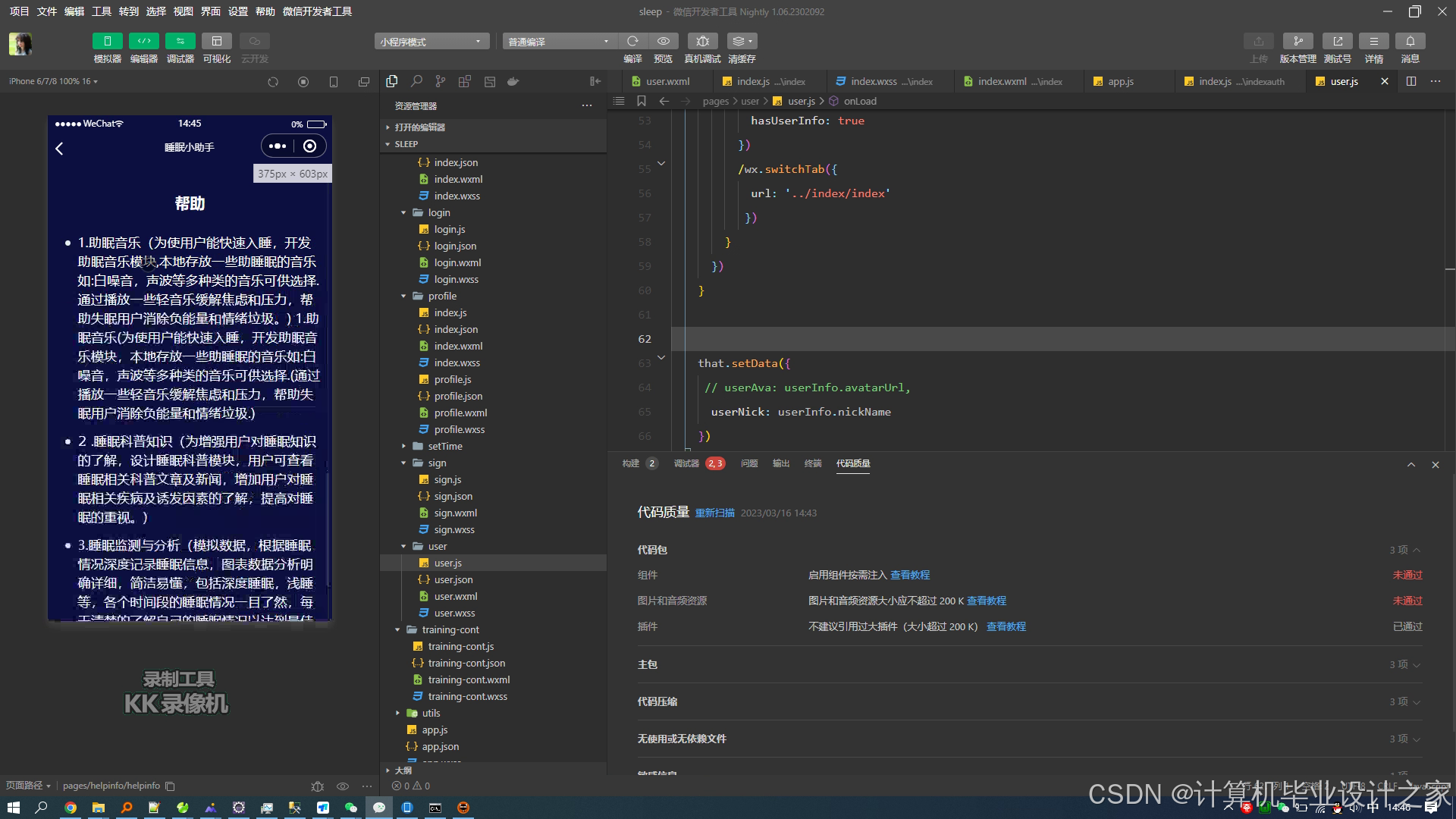Open search icon in sidebar panel

(x=416, y=81)
